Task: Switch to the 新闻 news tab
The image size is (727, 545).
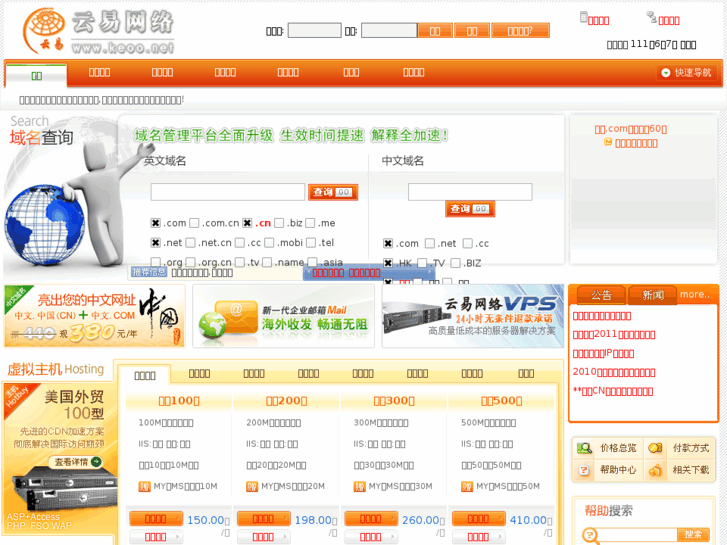Action: click(652, 295)
